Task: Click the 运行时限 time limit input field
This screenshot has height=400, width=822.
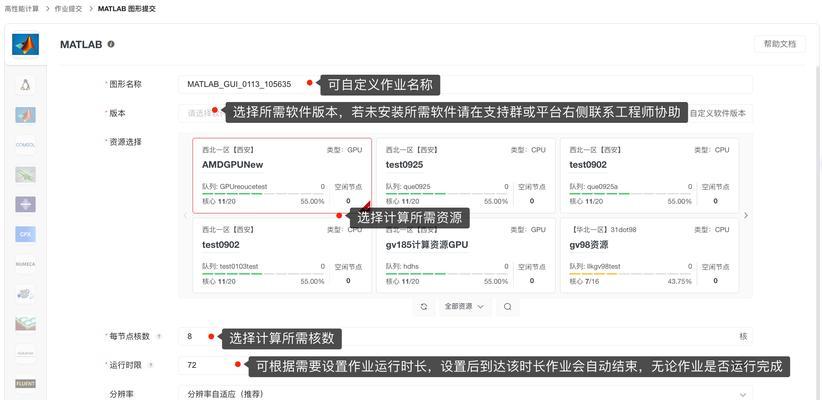Action: point(465,365)
